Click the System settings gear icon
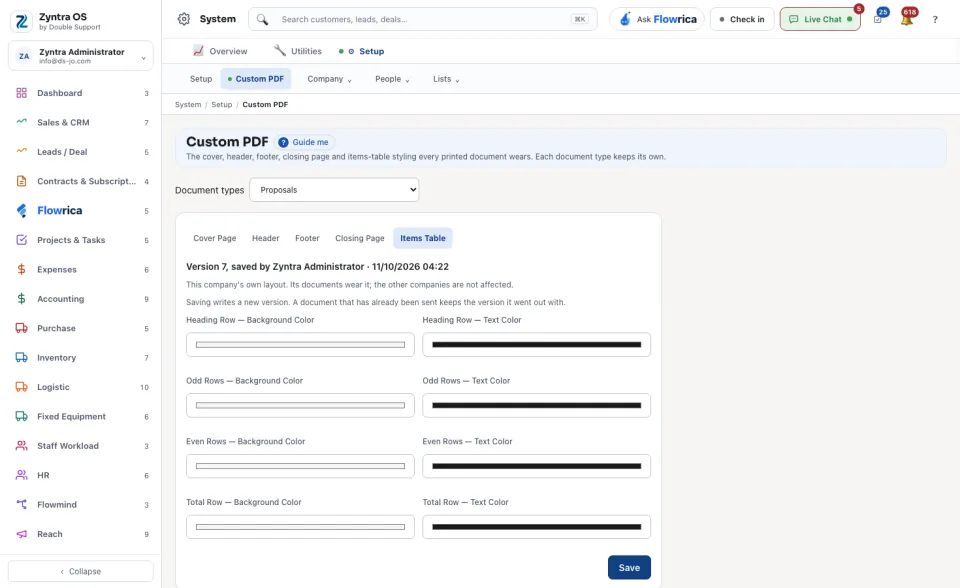Image resolution: width=960 pixels, height=588 pixels. pos(184,19)
